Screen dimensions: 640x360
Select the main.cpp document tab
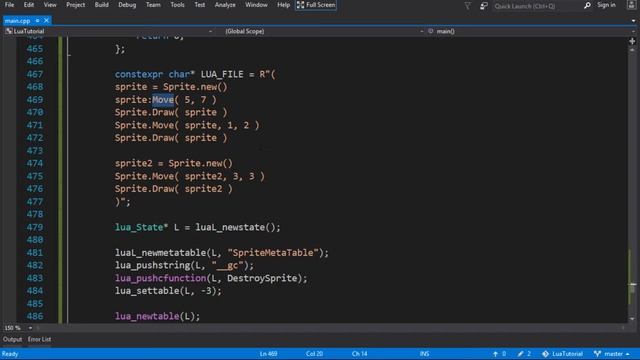click(18, 20)
